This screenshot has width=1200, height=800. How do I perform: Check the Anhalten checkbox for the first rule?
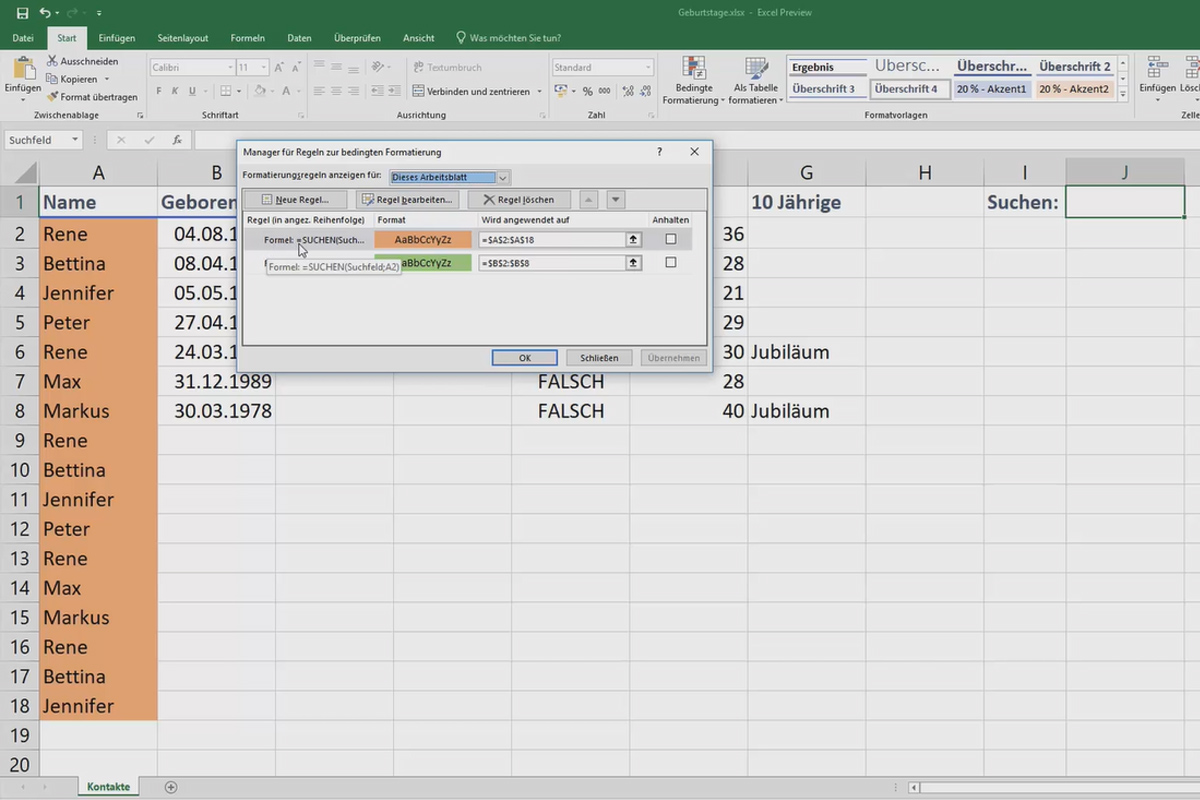[671, 239]
